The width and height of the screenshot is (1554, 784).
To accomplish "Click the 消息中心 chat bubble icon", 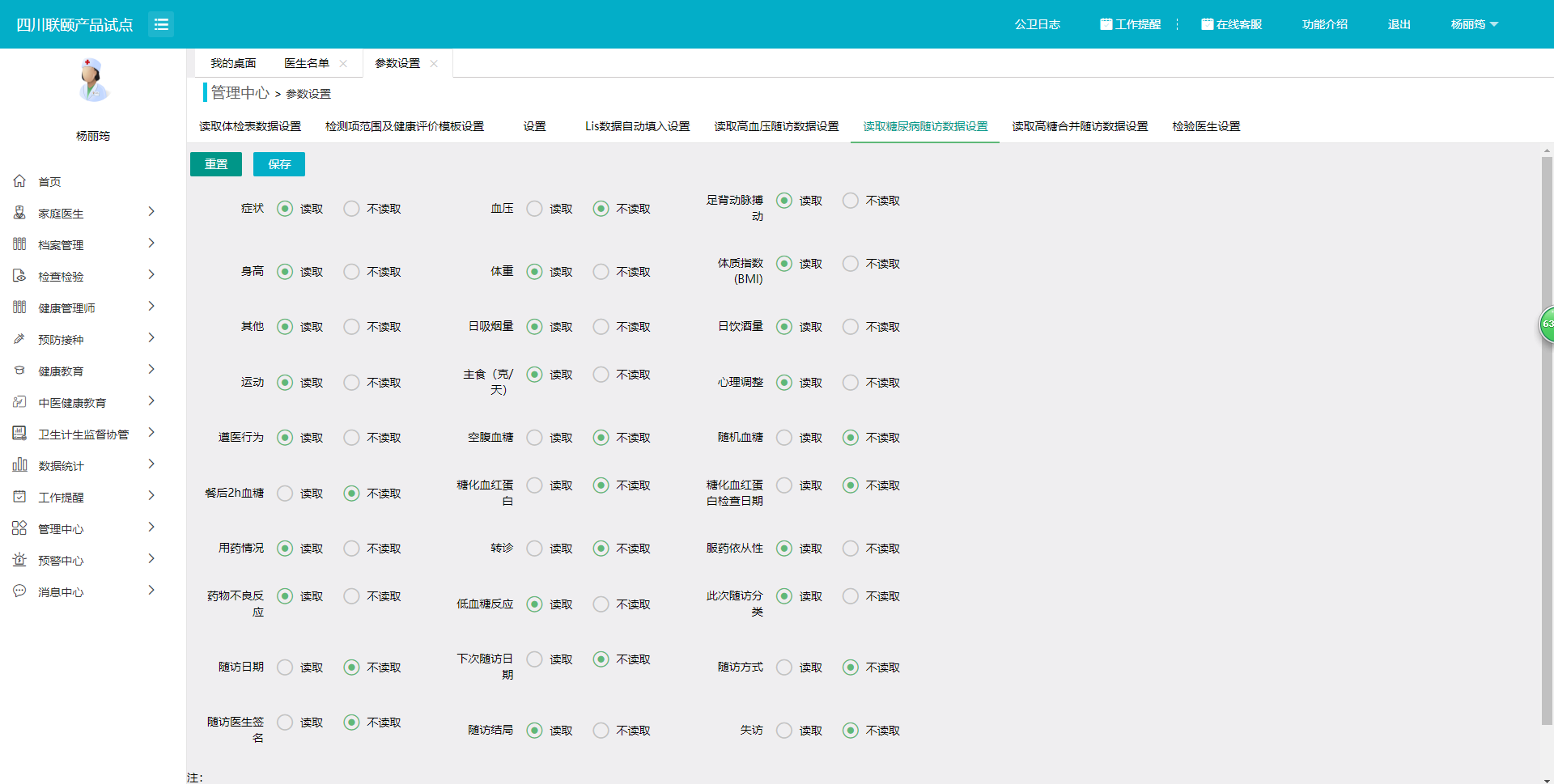I will 19,591.
